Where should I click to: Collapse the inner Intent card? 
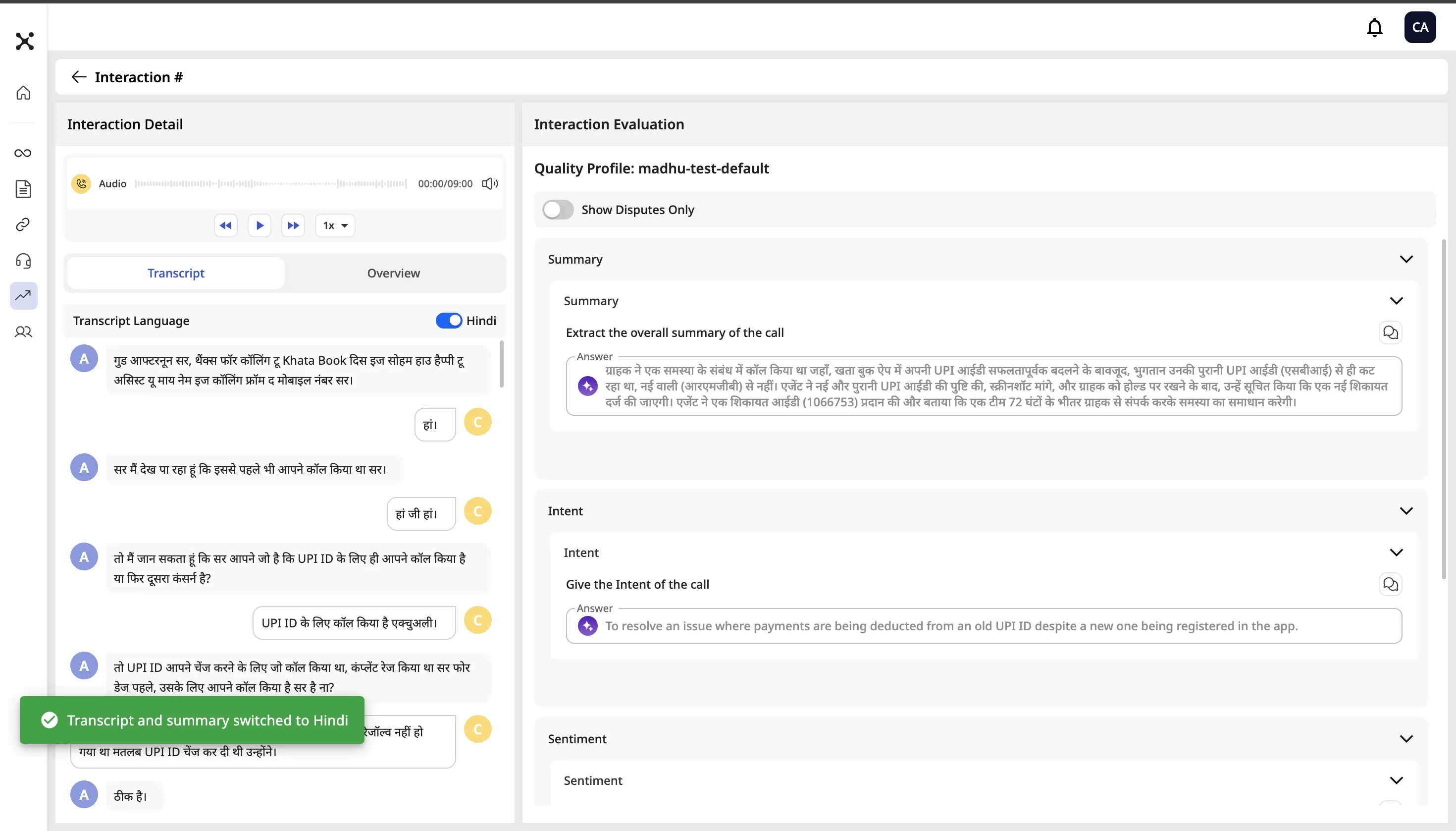pos(1396,553)
